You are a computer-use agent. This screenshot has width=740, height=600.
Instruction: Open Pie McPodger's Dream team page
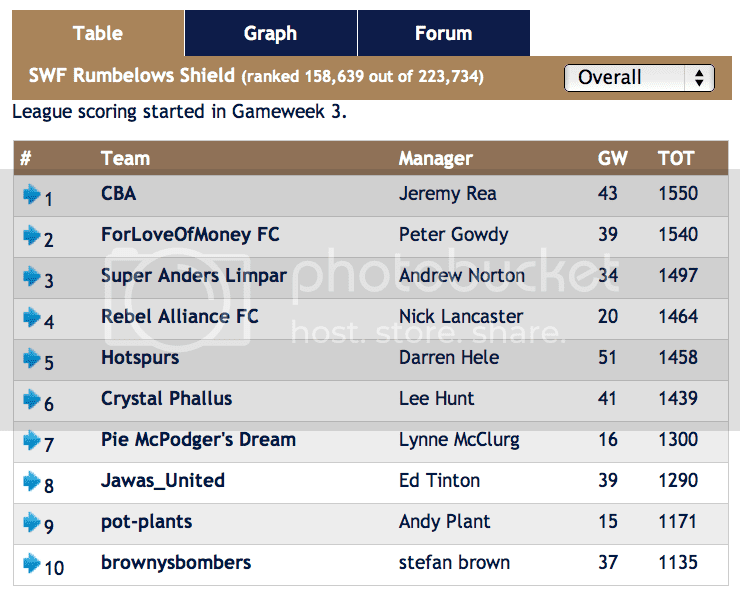[198, 439]
